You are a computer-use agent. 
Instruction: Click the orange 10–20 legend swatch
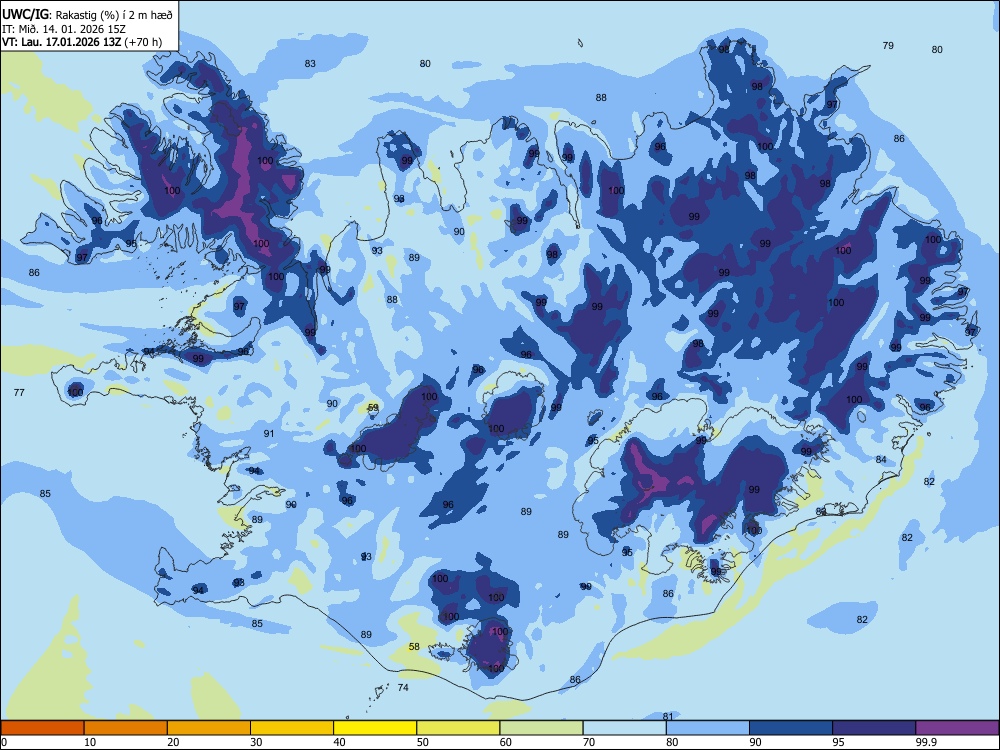click(x=126, y=728)
